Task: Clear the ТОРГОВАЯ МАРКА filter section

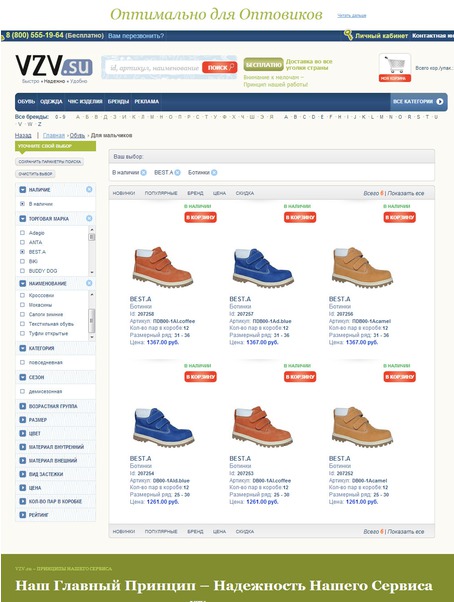Action: [x=89, y=218]
